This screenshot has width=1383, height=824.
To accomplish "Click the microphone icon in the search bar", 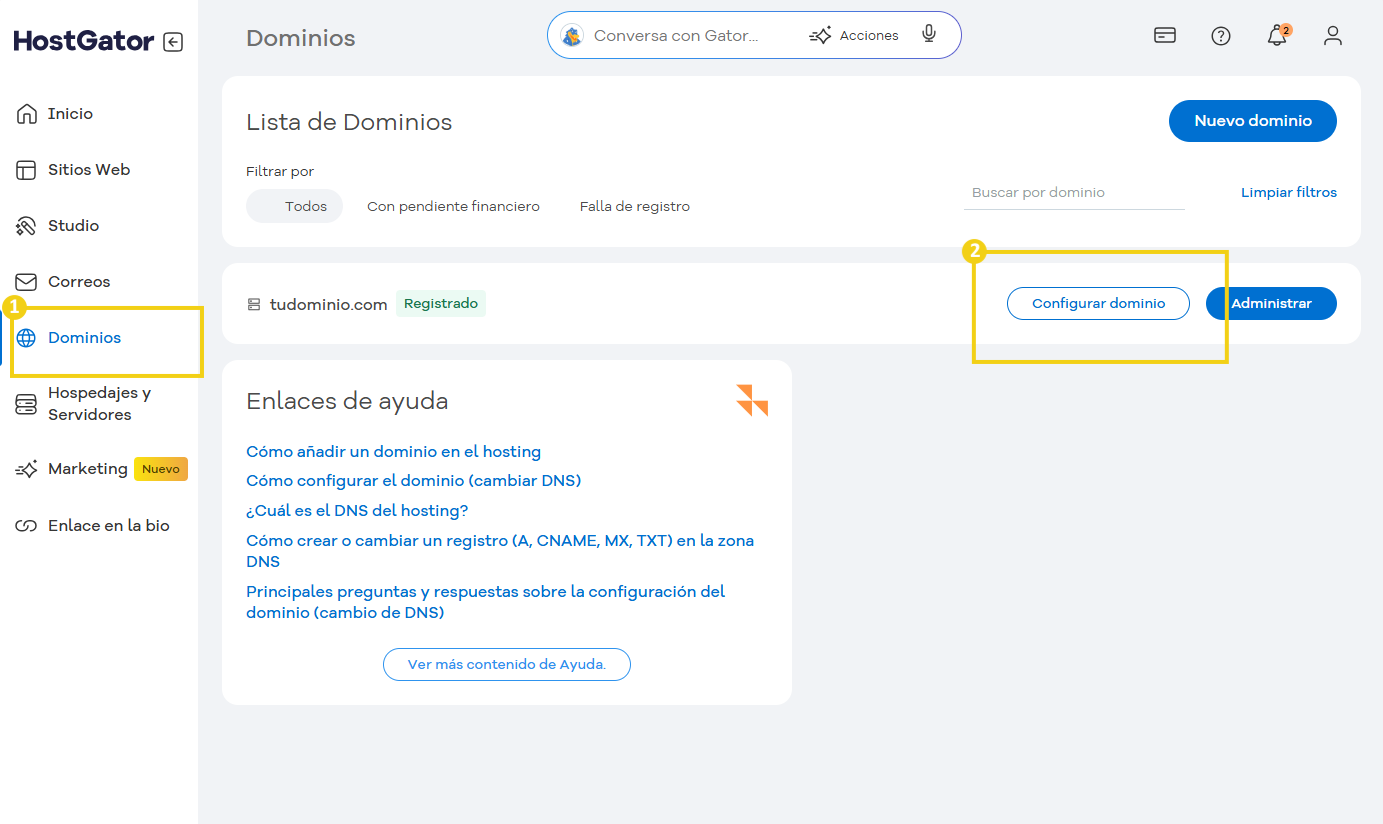I will point(929,35).
